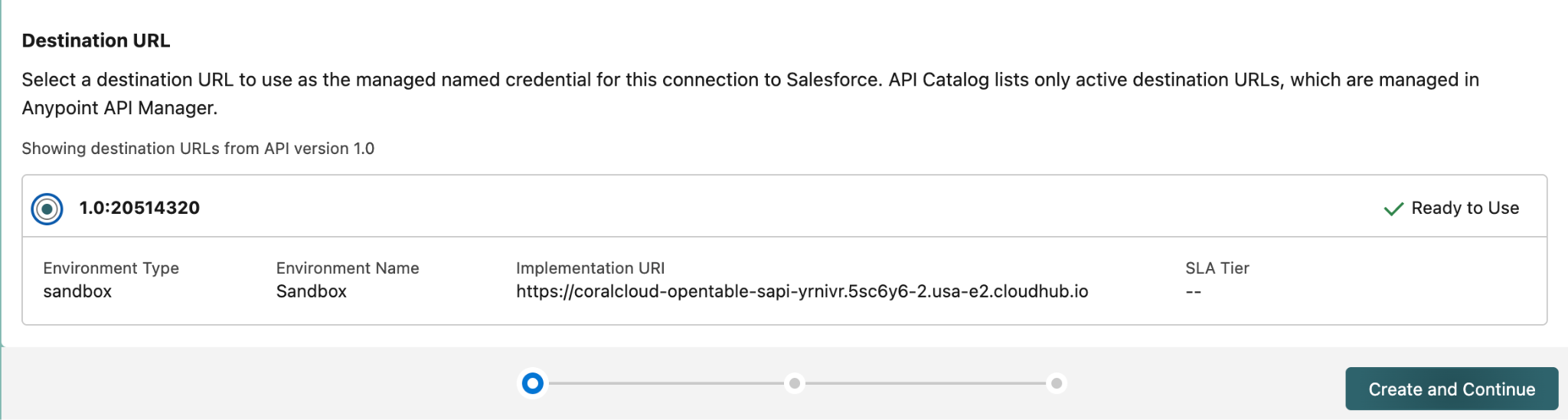Click the progress line between steps one and two
1568x420 pixels.
tap(664, 382)
